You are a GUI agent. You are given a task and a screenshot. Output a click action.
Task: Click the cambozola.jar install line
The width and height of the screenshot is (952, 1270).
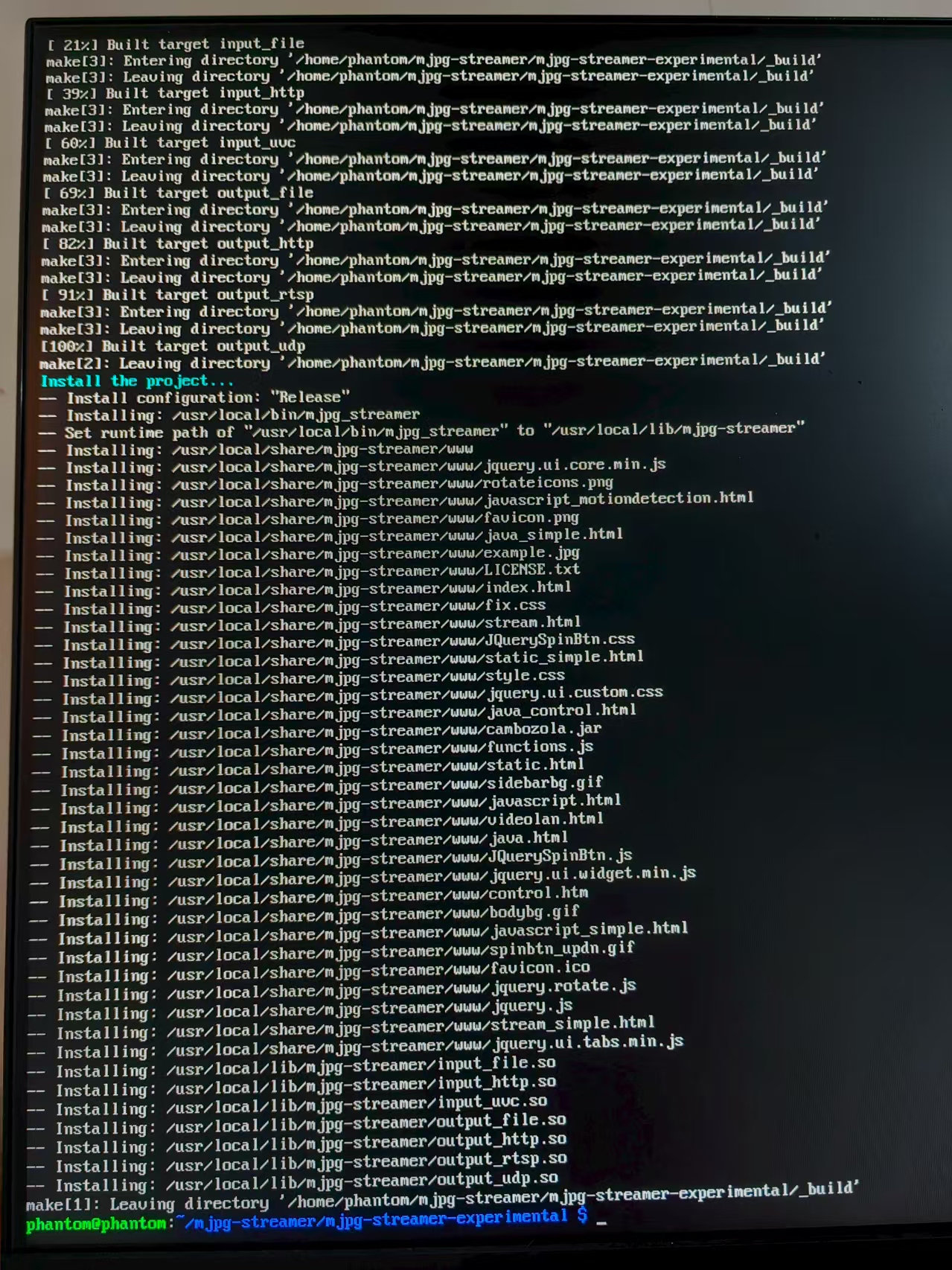pos(317,732)
